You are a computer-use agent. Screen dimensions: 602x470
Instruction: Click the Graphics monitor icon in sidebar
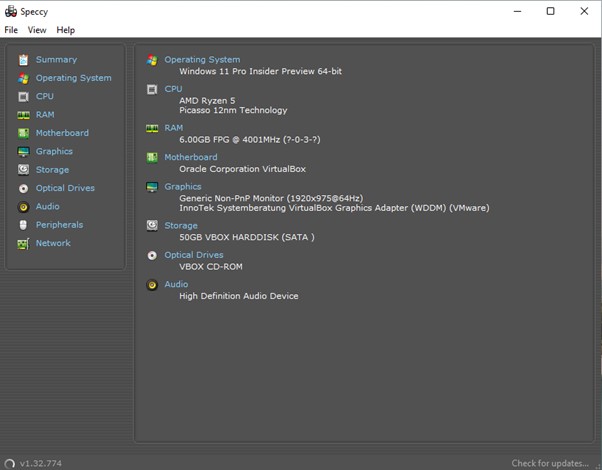[23, 152]
